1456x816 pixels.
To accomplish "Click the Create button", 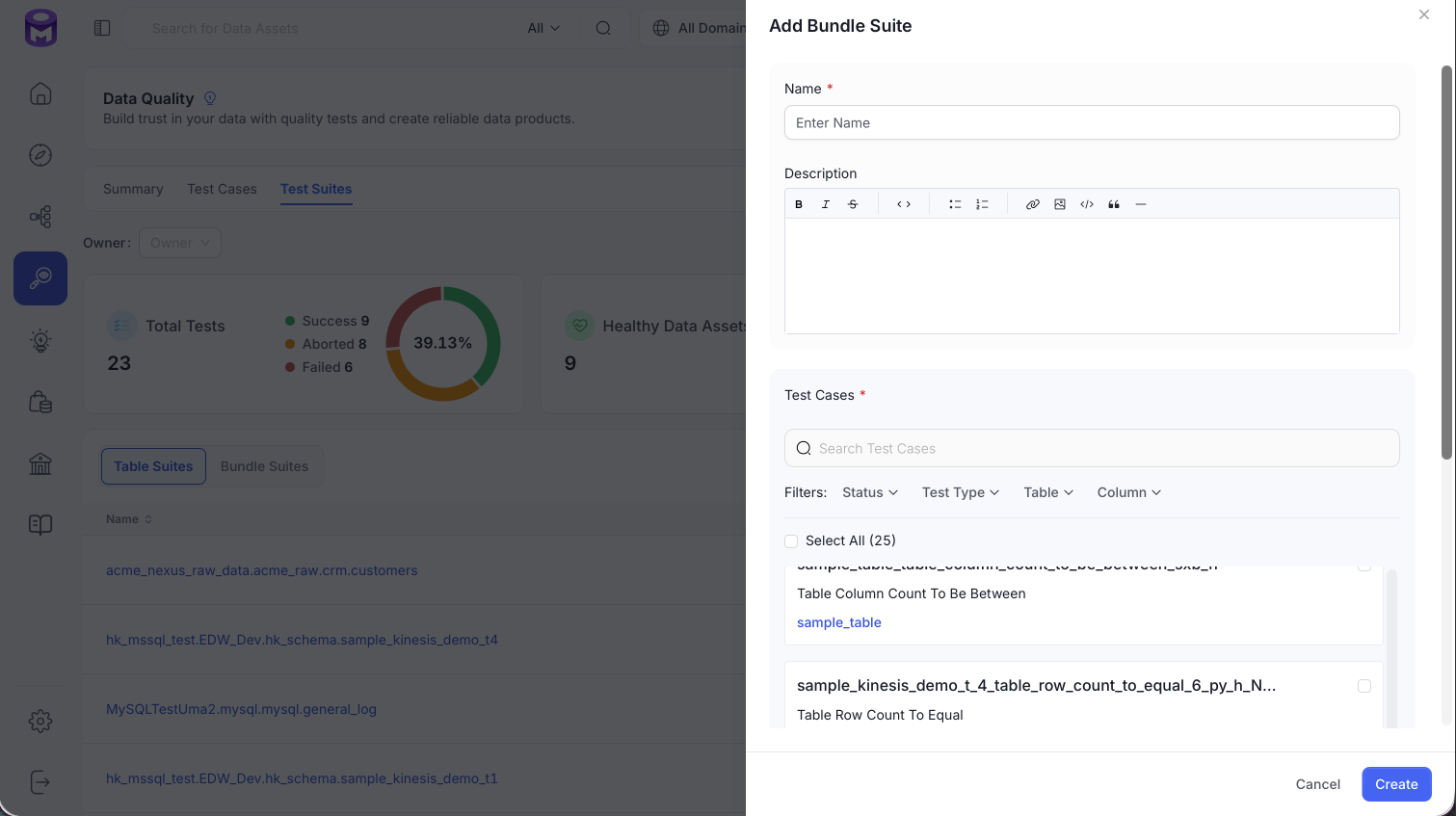I will pos(1396,784).
